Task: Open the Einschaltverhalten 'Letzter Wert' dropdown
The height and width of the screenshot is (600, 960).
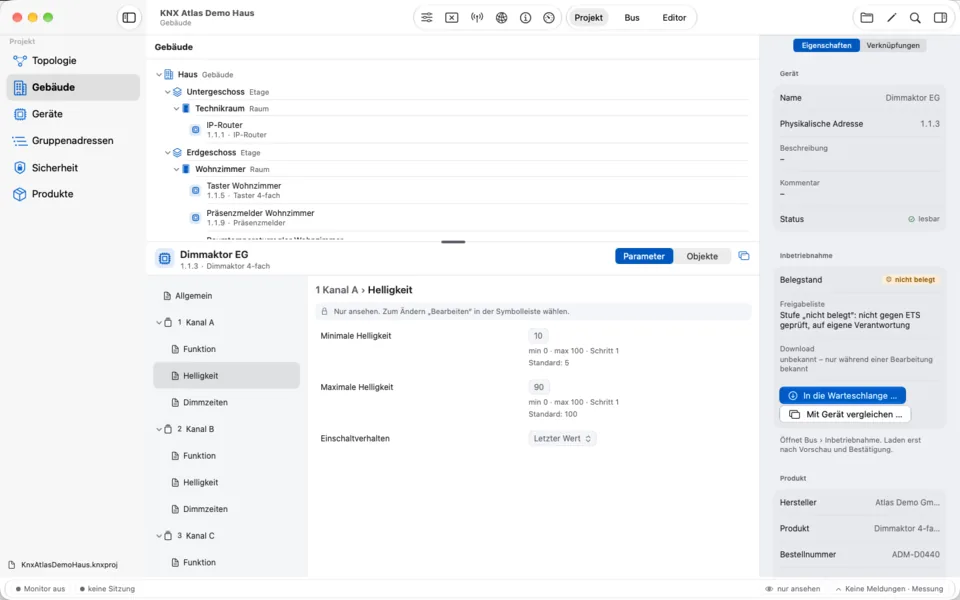Action: tap(562, 438)
